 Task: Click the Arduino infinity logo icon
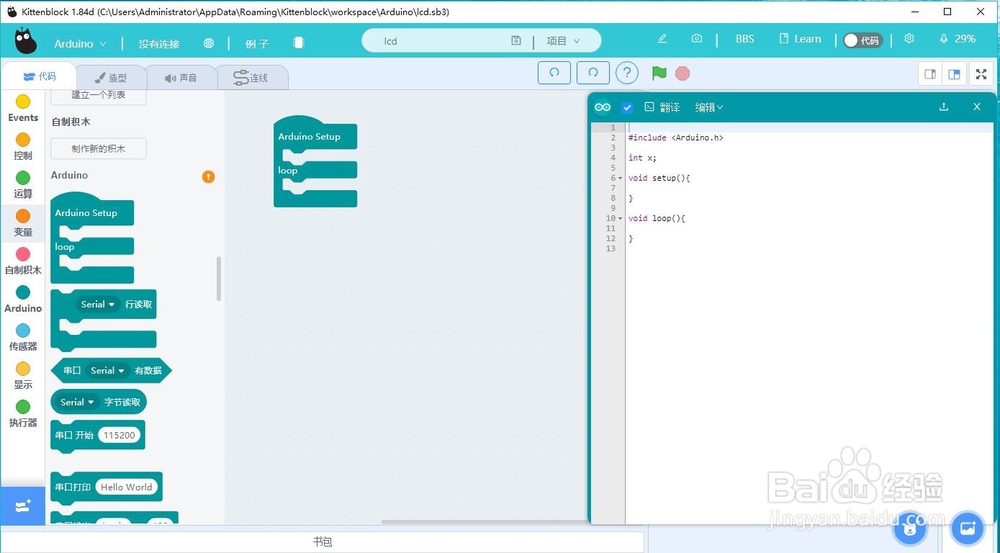(x=603, y=107)
